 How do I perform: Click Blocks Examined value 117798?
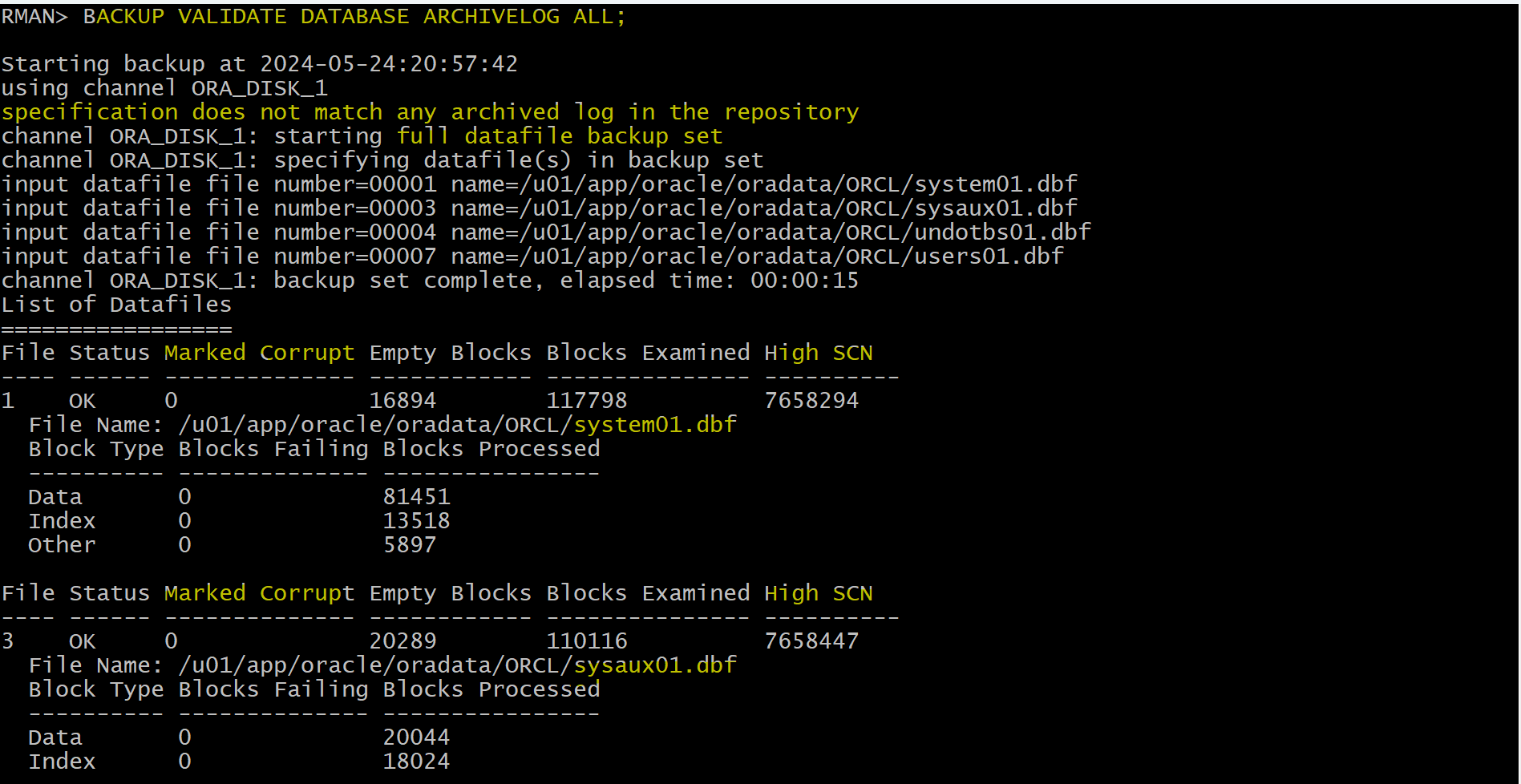(x=587, y=401)
